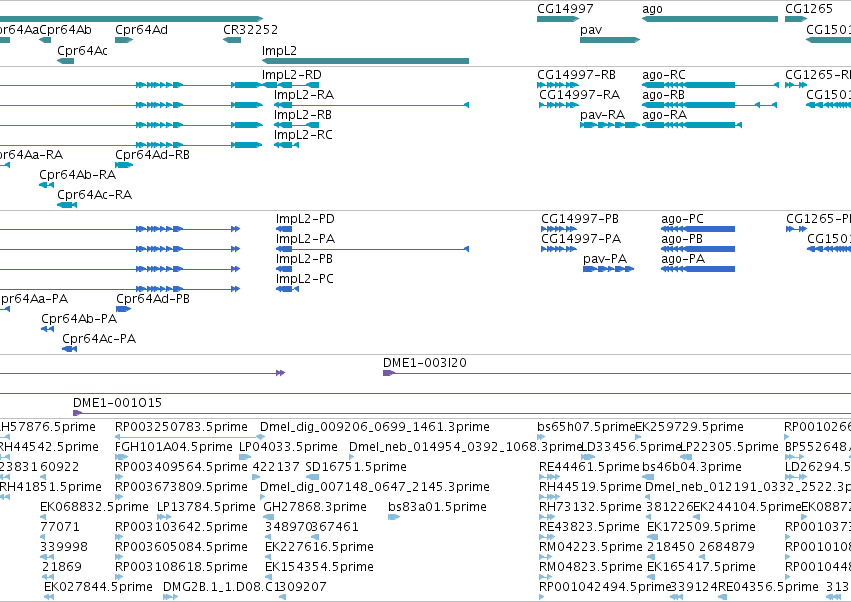Screen dimensions: 851x602
Task: Select the CG14997-PB protein label
Action: coord(580,219)
